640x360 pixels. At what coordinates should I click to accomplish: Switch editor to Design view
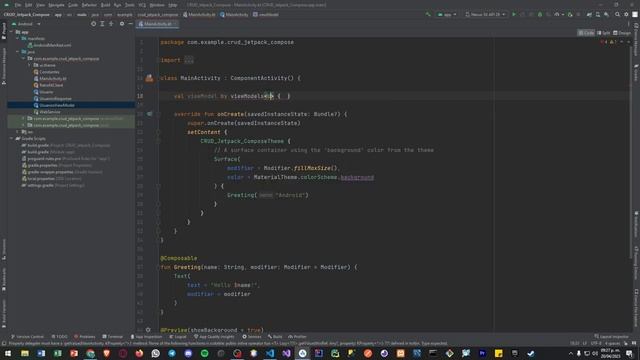(x=622, y=33)
